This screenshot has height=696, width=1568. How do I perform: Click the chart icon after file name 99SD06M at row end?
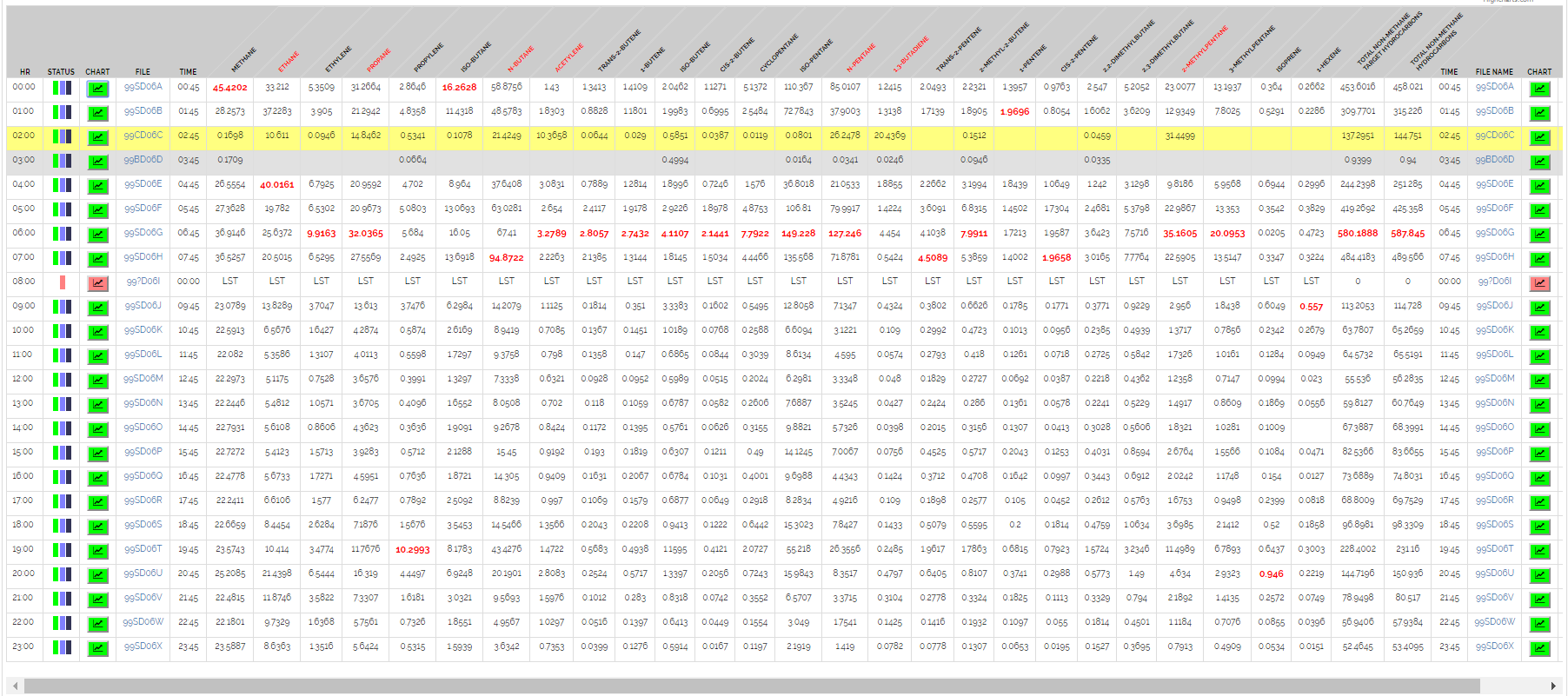[1539, 380]
